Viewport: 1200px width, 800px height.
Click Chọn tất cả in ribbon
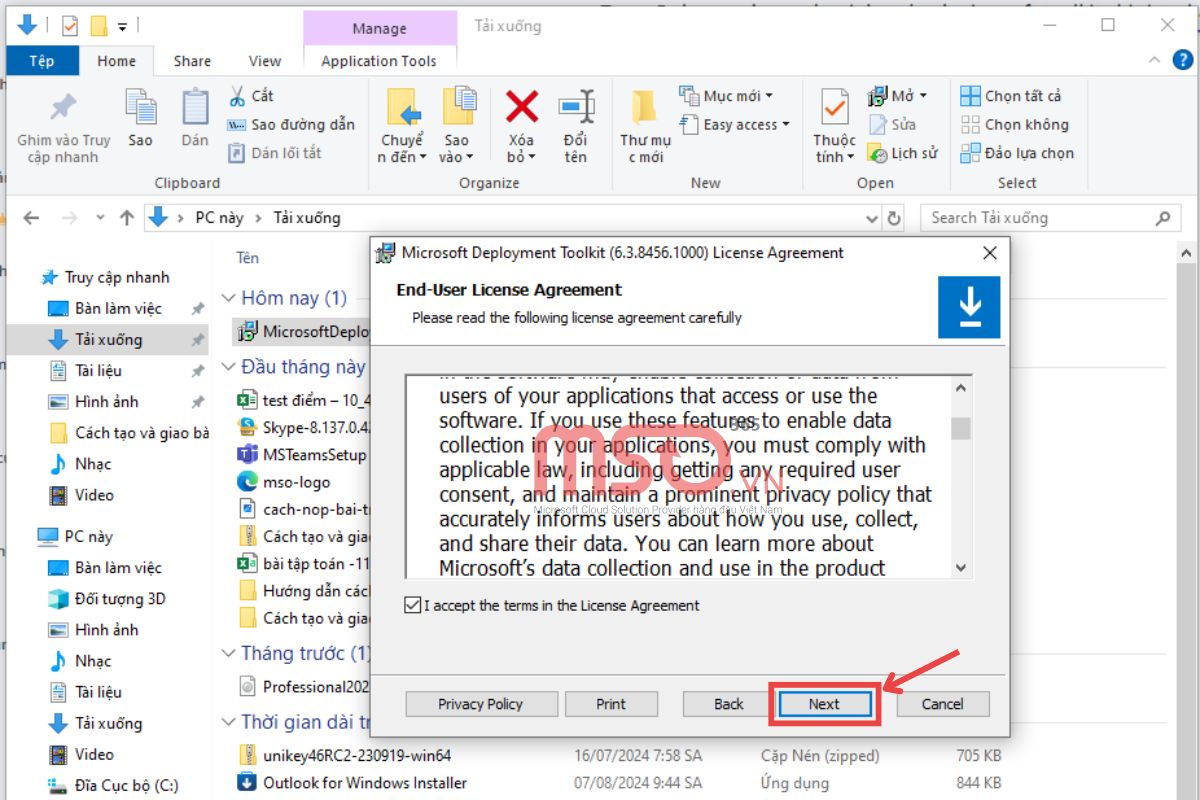click(1011, 96)
